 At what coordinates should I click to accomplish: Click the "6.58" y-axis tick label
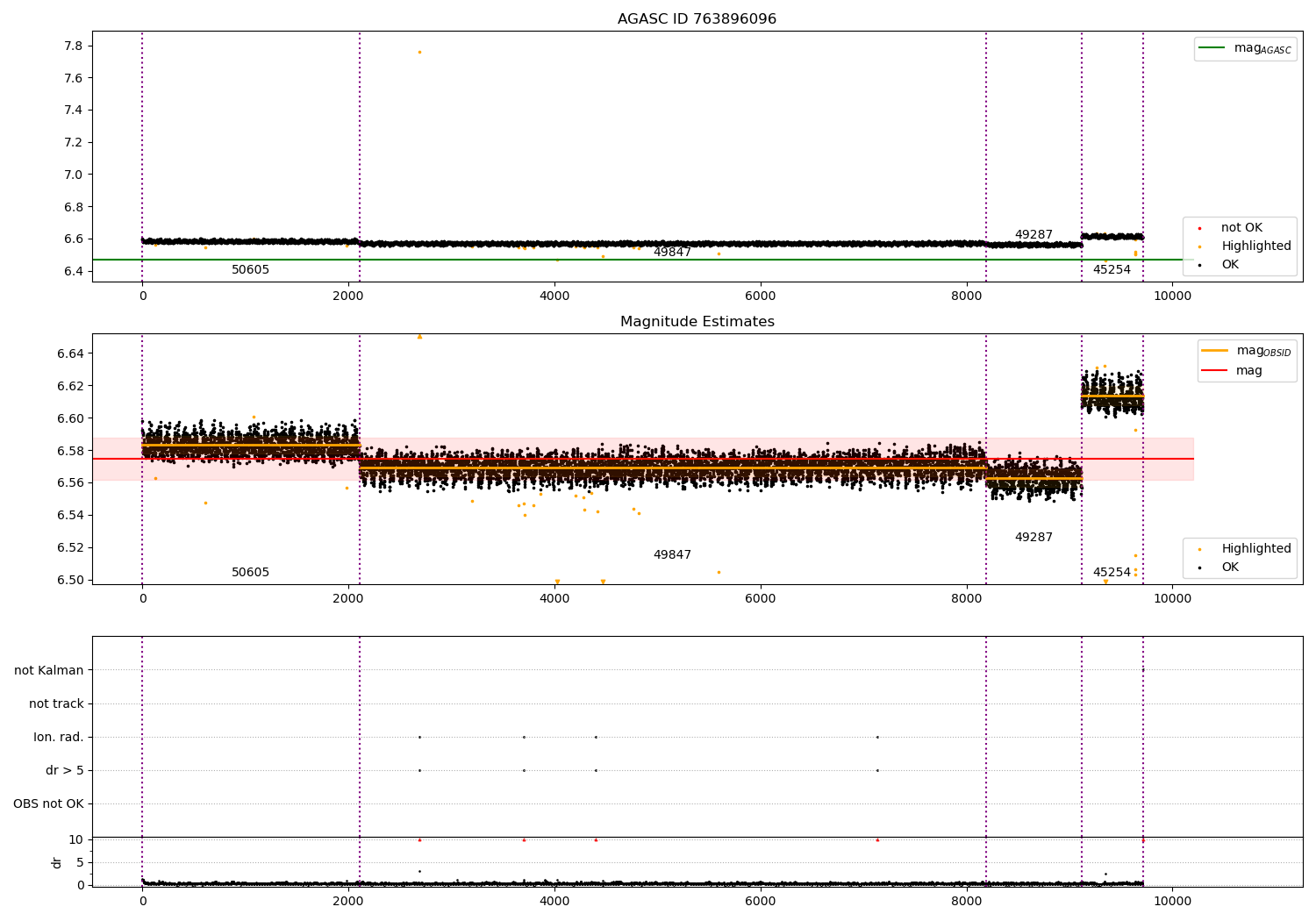coord(70,451)
